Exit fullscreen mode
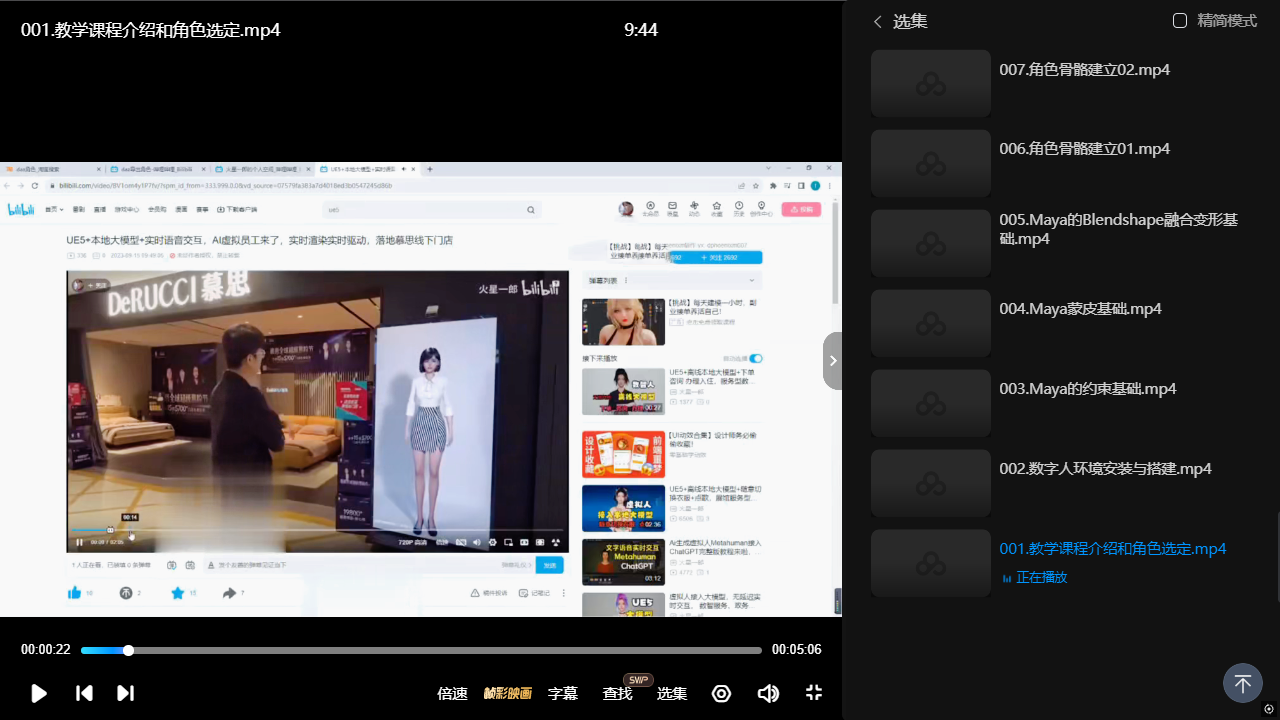The width and height of the screenshot is (1280, 720). 814,693
